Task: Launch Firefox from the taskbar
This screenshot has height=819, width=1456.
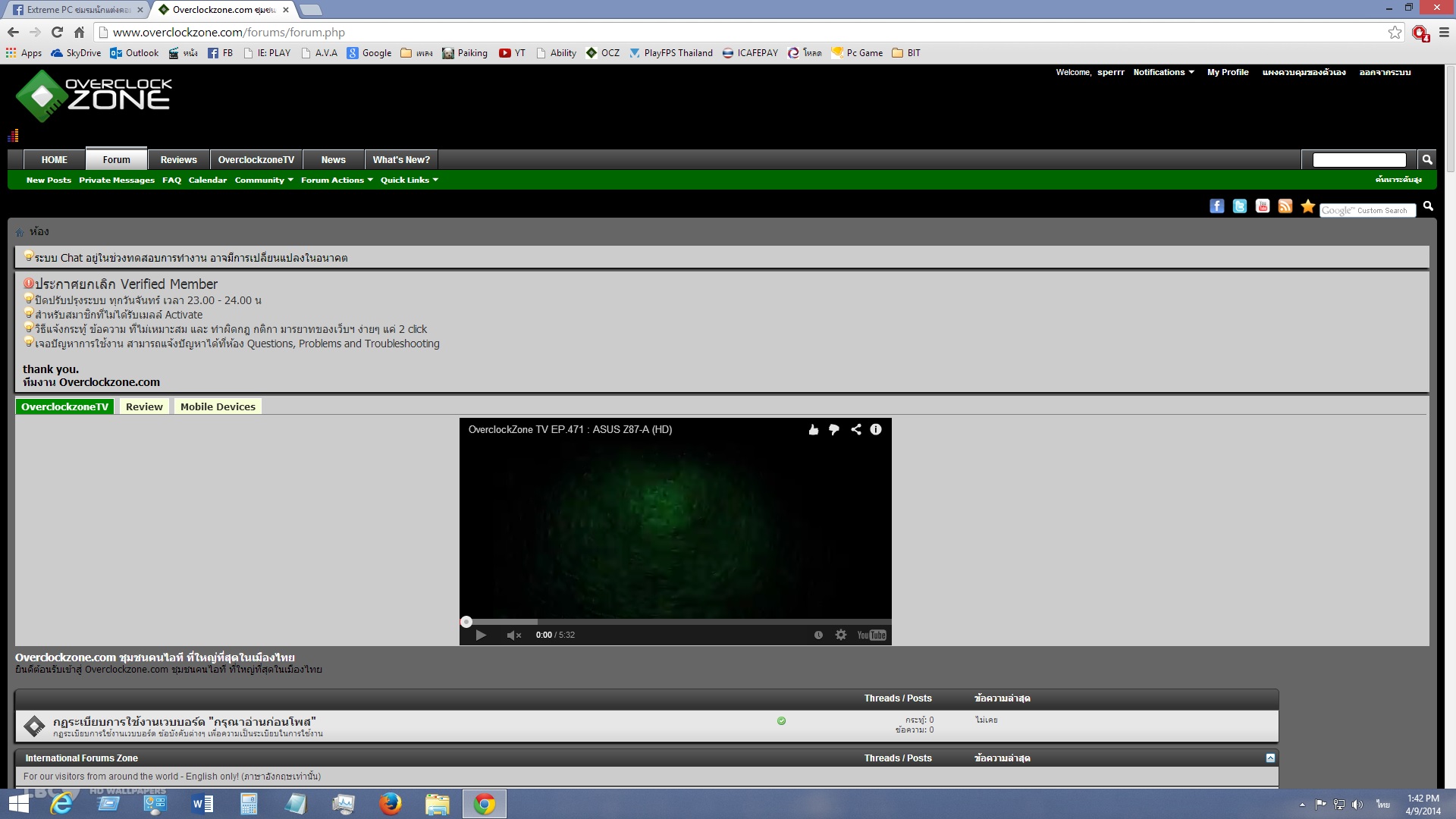Action: click(x=390, y=803)
